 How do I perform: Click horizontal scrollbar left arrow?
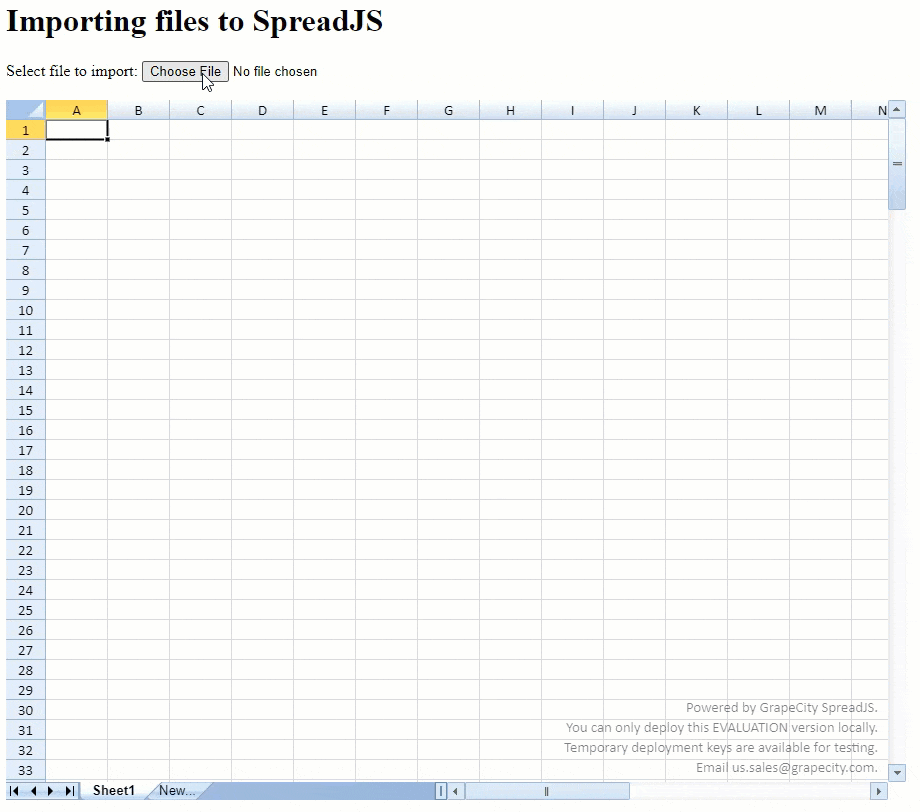pos(455,791)
